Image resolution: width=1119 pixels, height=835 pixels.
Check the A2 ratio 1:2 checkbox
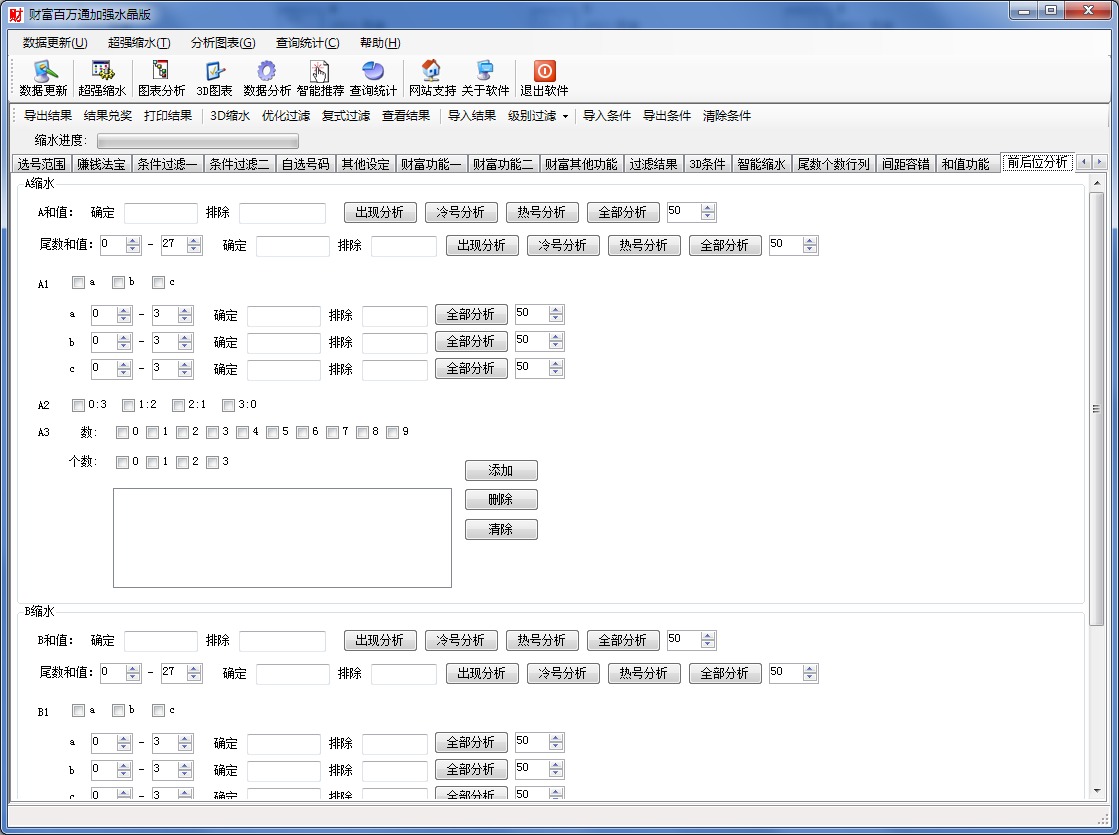point(129,405)
